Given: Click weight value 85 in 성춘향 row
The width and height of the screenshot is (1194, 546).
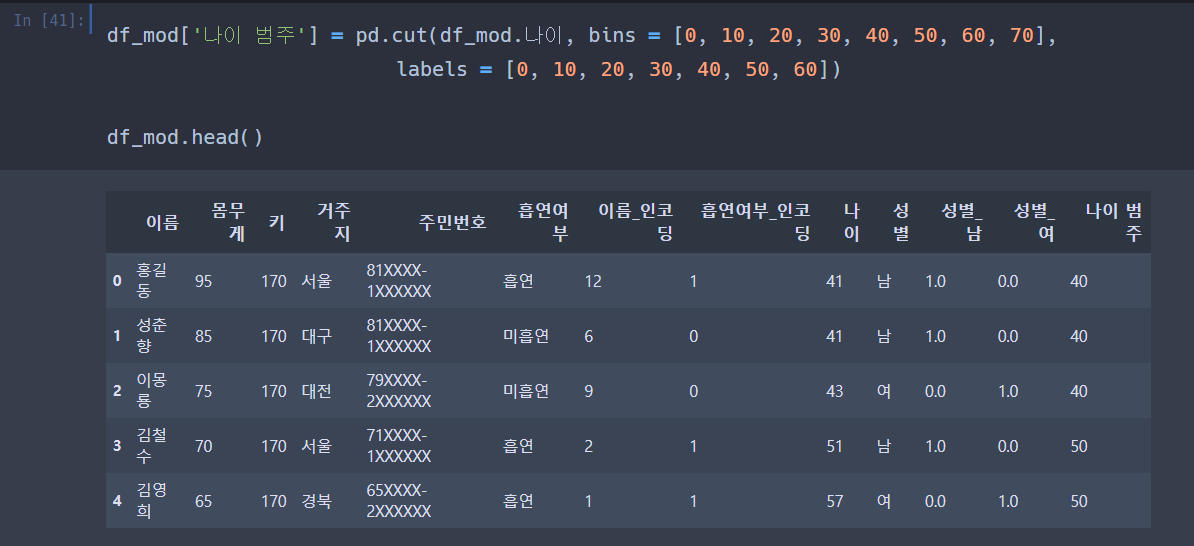Looking at the screenshot, I should [x=203, y=336].
